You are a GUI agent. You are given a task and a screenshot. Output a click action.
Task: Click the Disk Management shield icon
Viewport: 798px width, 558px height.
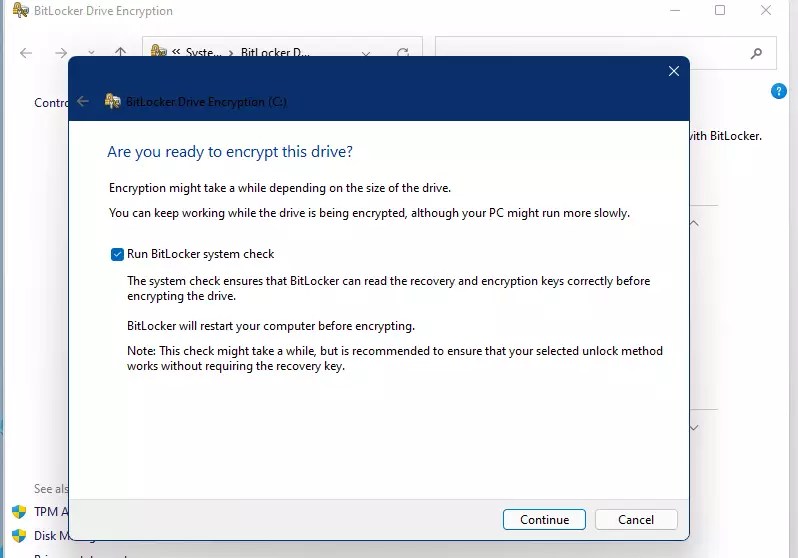(19, 536)
